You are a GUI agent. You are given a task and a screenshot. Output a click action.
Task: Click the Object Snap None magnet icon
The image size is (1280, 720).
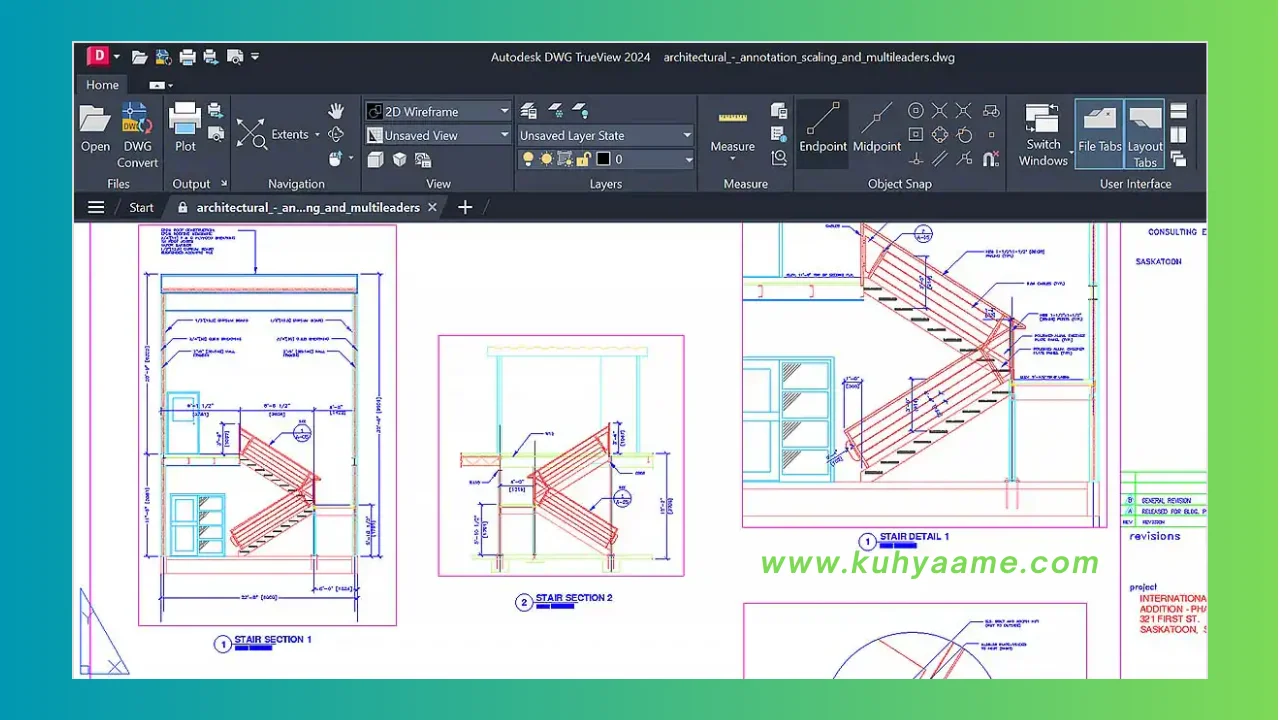pyautogui.click(x=990, y=158)
